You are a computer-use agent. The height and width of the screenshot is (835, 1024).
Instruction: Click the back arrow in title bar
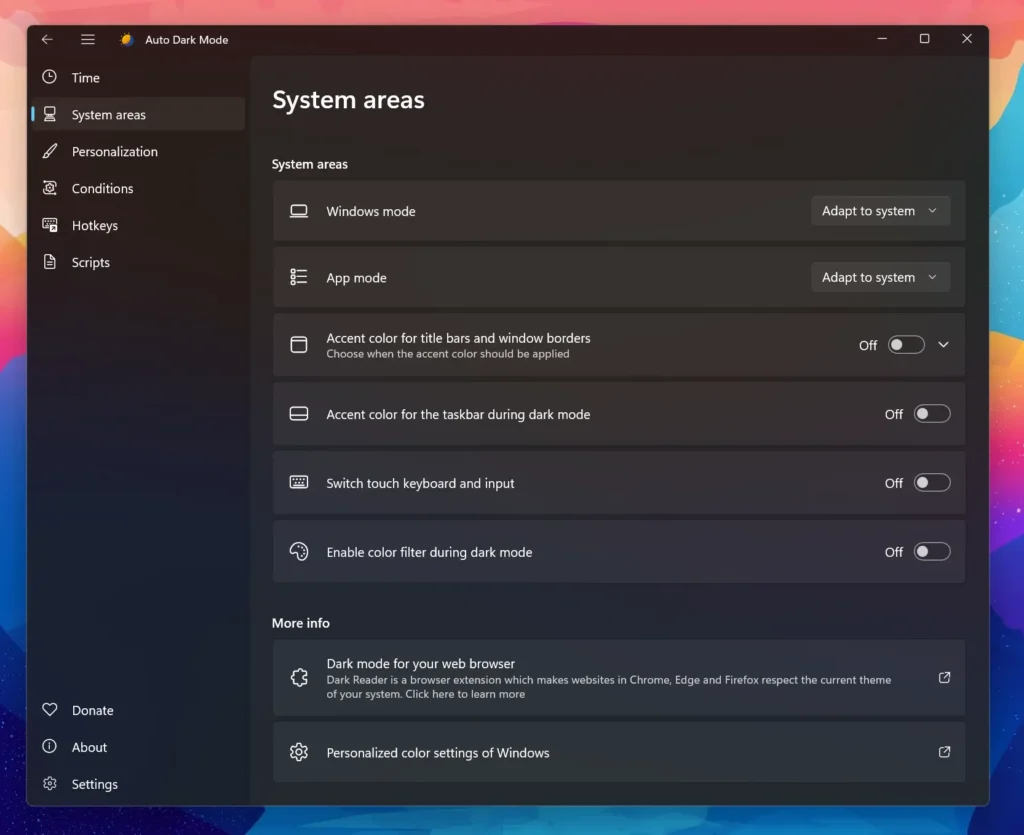coord(47,39)
